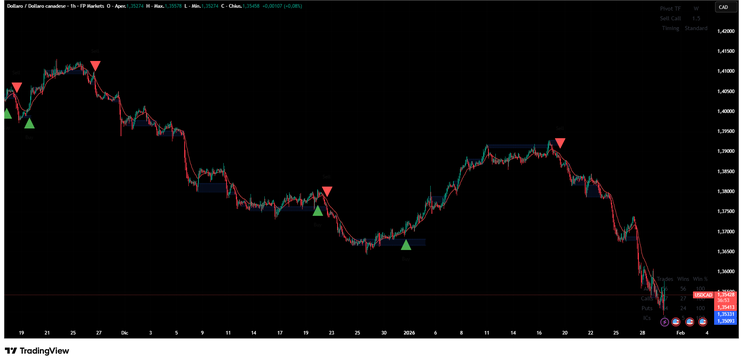Click the Feb month label on time axis
Viewport: 743px width, 363px height.
(680, 333)
